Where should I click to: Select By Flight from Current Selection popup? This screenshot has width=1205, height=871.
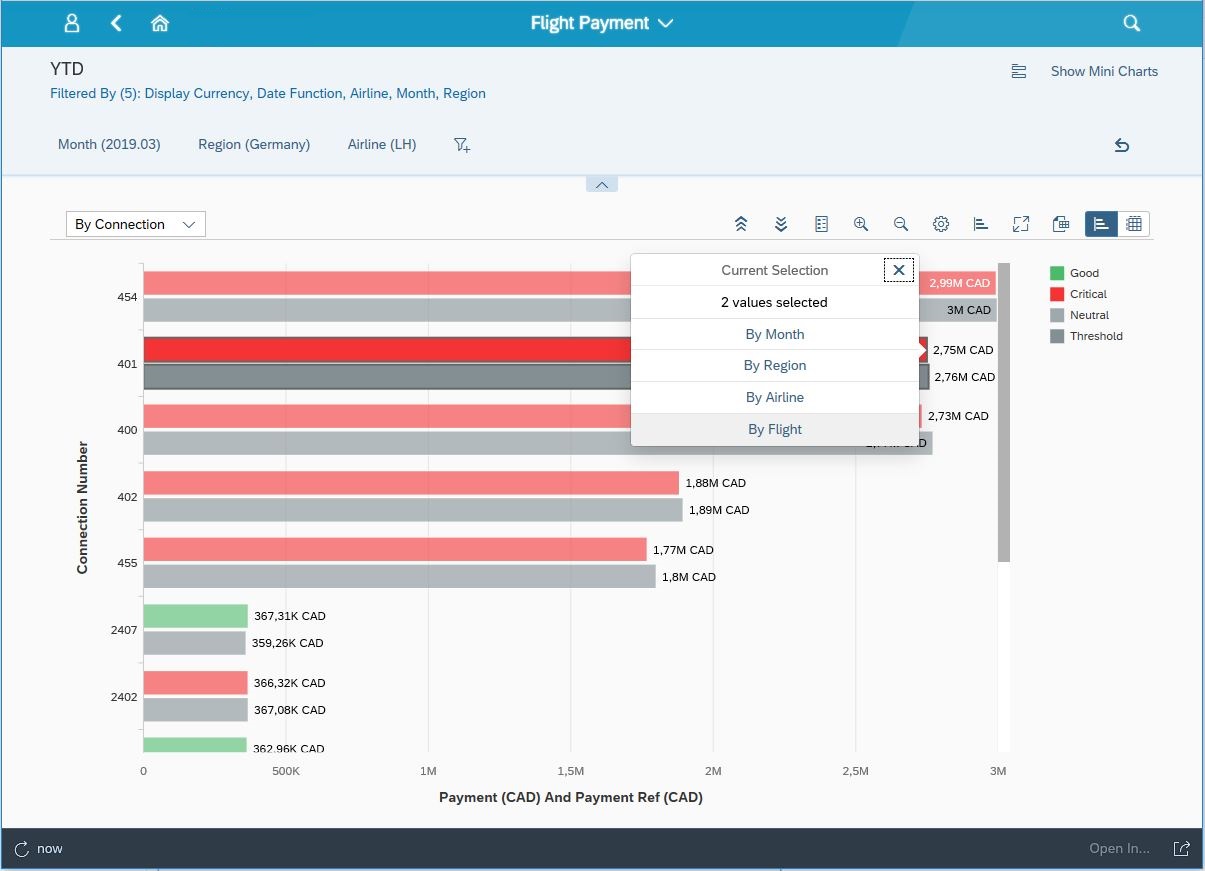click(x=775, y=429)
